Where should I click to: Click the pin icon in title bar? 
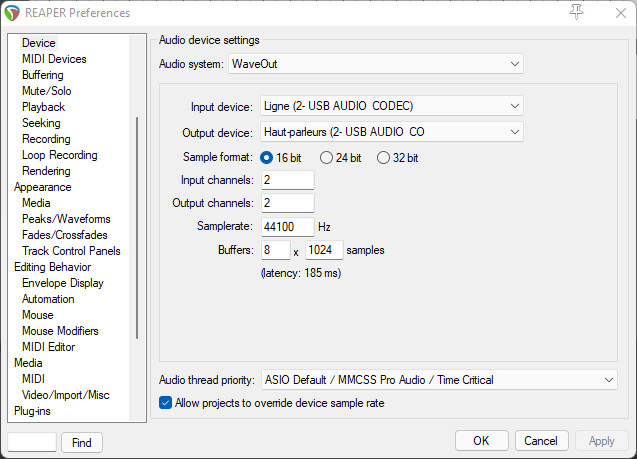click(x=576, y=12)
